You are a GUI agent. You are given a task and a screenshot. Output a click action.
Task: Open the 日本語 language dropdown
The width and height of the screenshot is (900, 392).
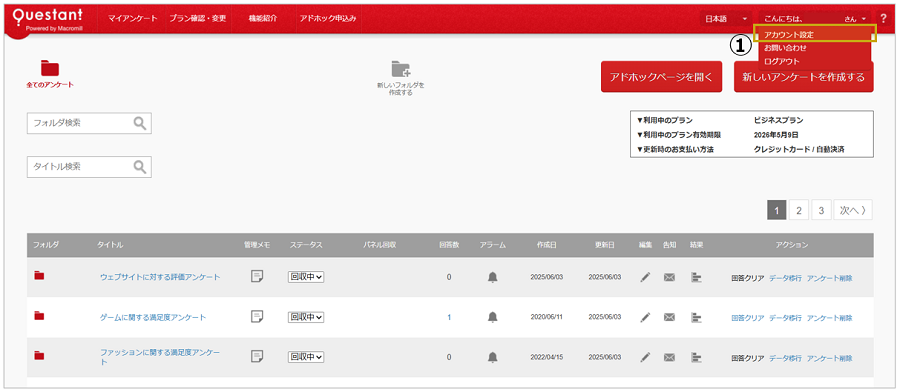tap(726, 19)
